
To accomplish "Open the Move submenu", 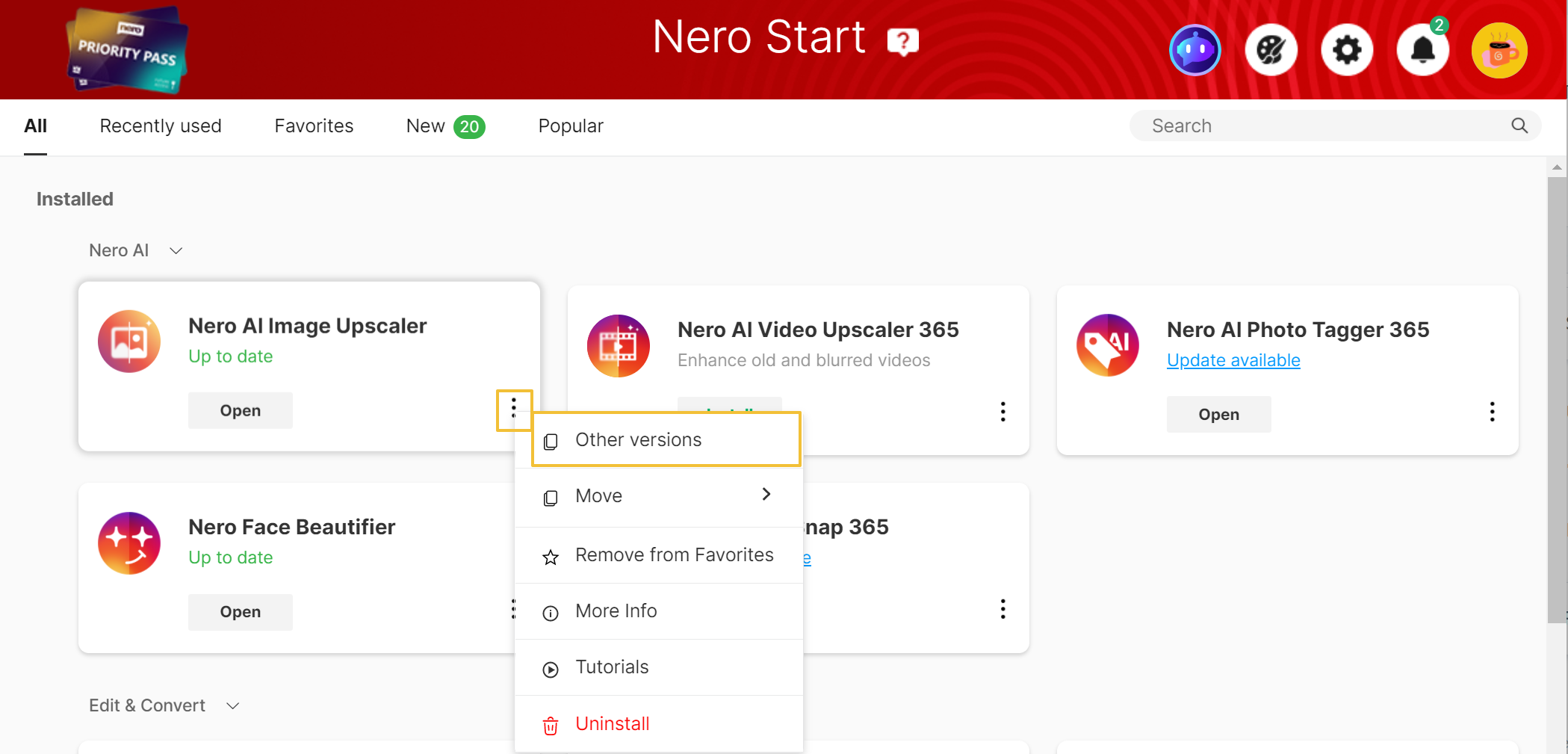I will pyautogui.click(x=659, y=496).
